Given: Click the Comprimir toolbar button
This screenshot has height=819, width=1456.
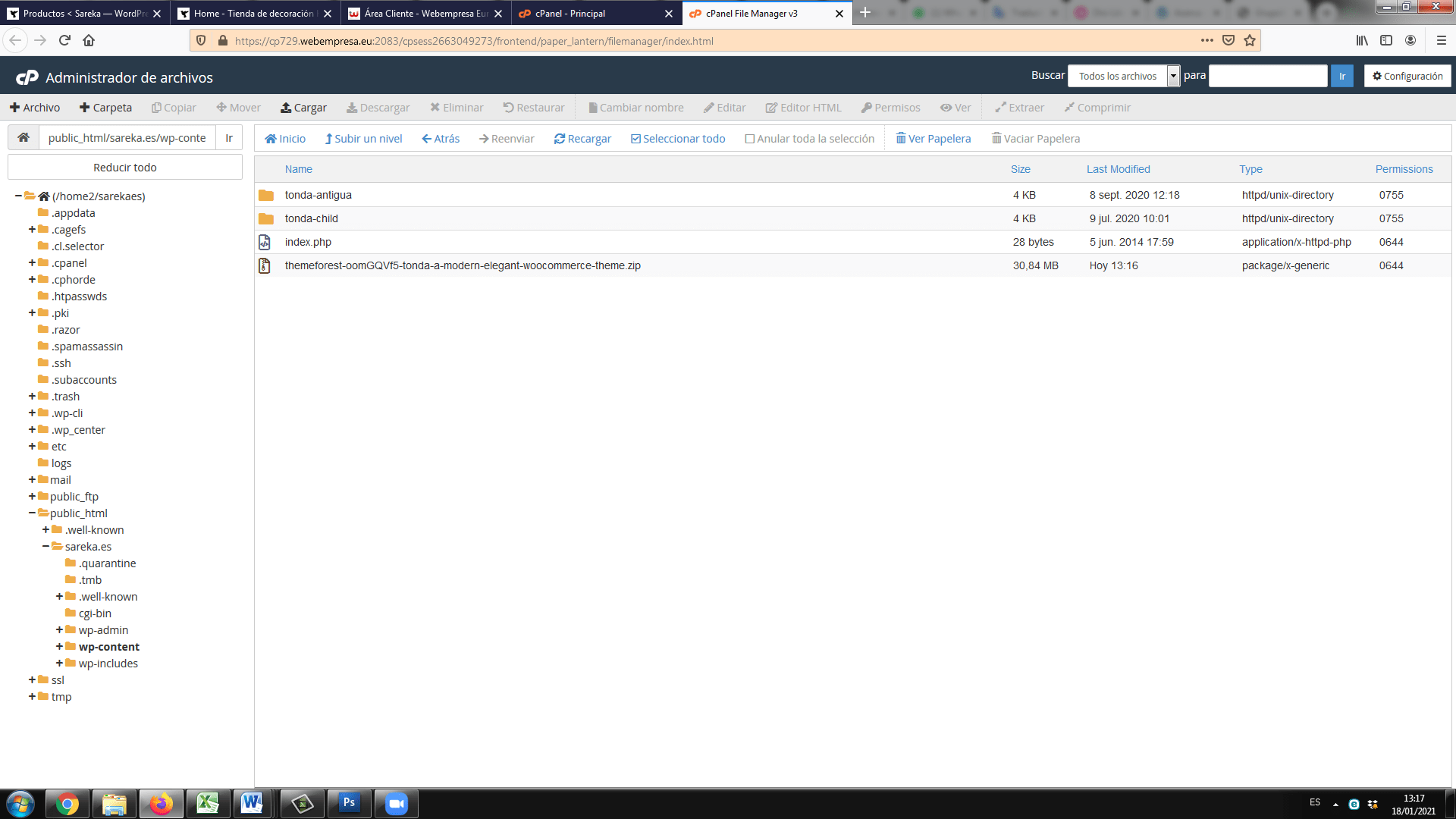Looking at the screenshot, I should 1097,108.
